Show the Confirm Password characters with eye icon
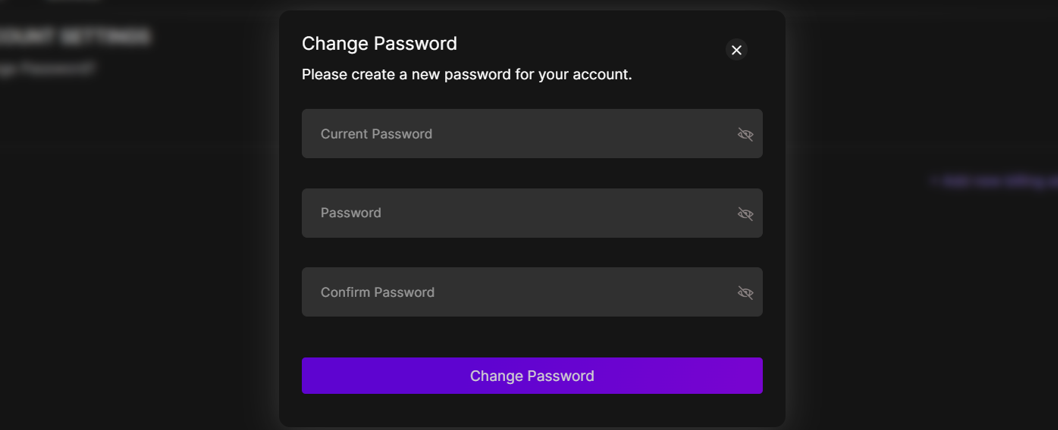1058x430 pixels. pos(745,292)
